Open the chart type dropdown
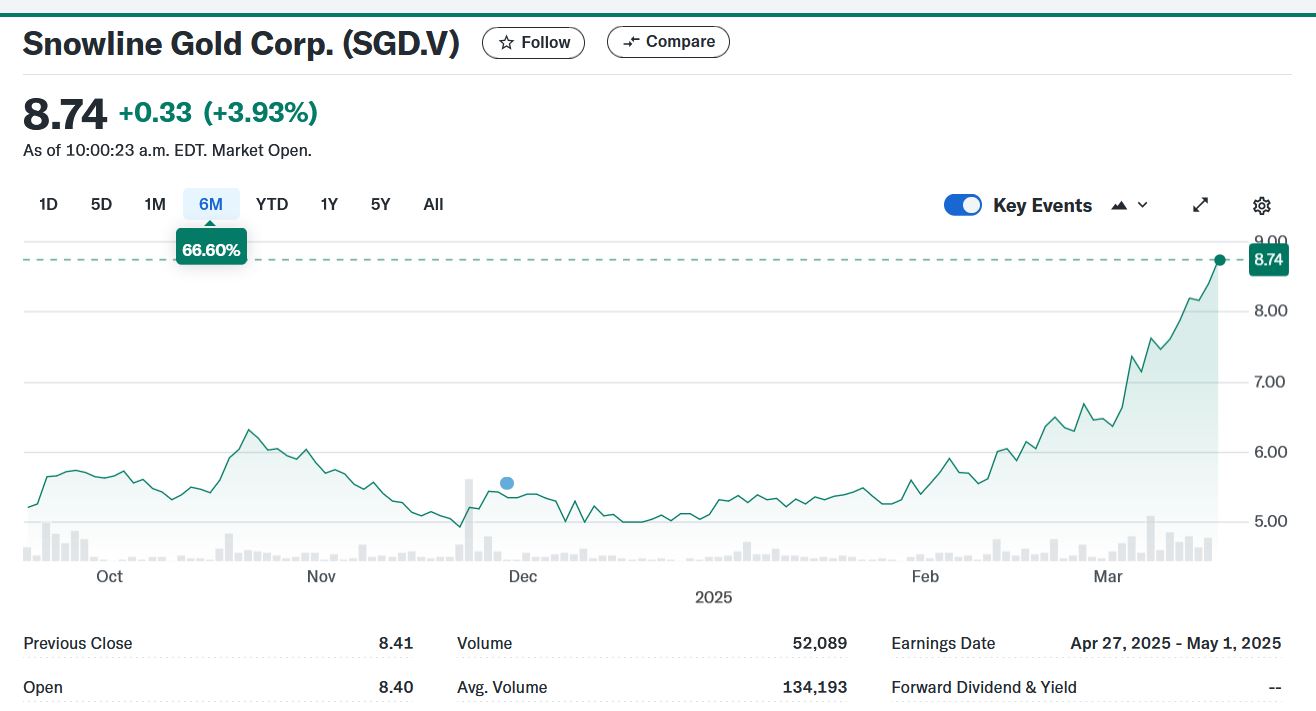 1130,205
